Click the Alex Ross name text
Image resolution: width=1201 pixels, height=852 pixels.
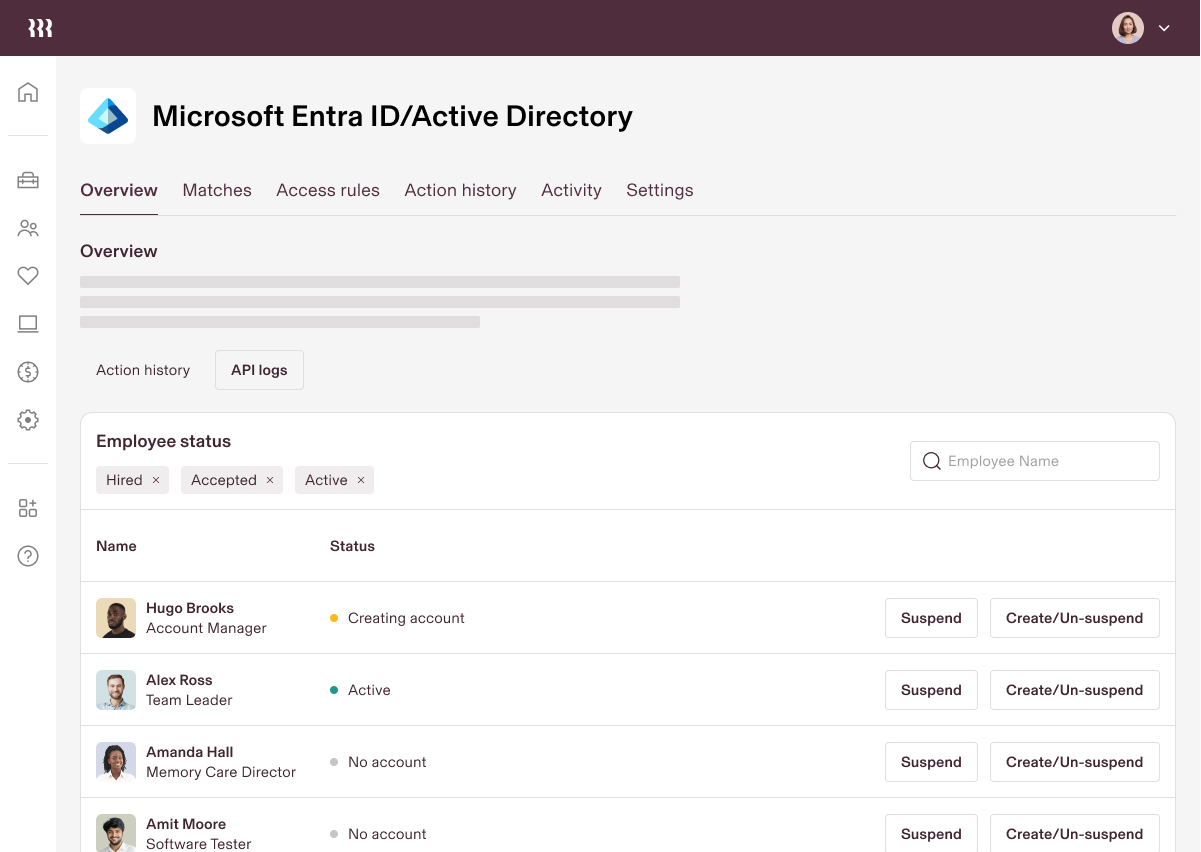coord(179,680)
